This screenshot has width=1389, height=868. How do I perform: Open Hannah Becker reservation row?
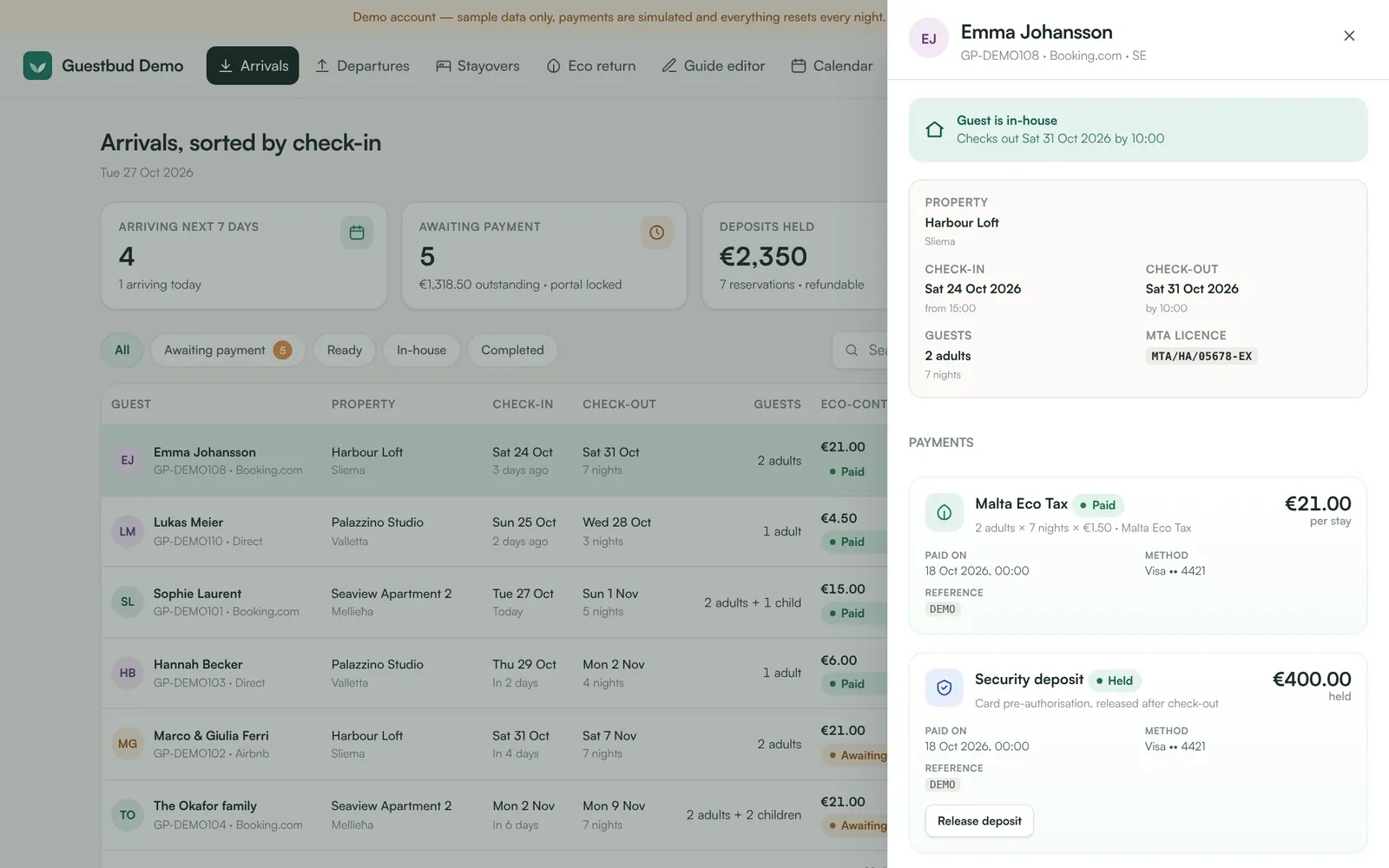click(x=494, y=673)
